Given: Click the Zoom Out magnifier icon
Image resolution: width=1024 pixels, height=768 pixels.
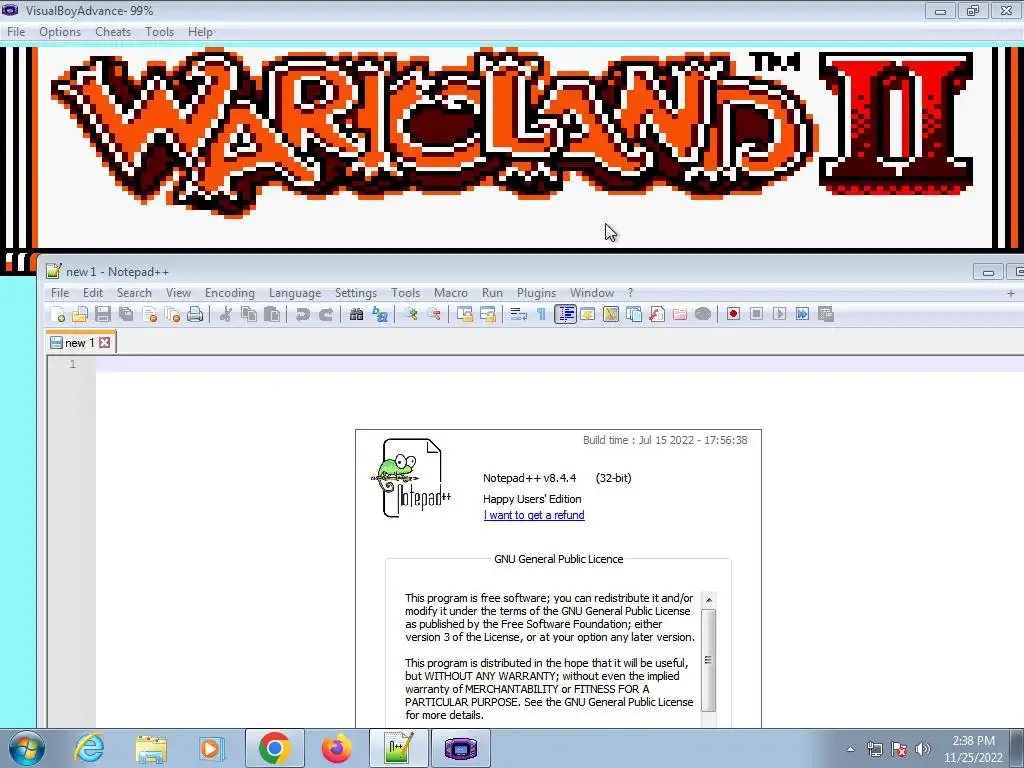Looking at the screenshot, I should [434, 315].
